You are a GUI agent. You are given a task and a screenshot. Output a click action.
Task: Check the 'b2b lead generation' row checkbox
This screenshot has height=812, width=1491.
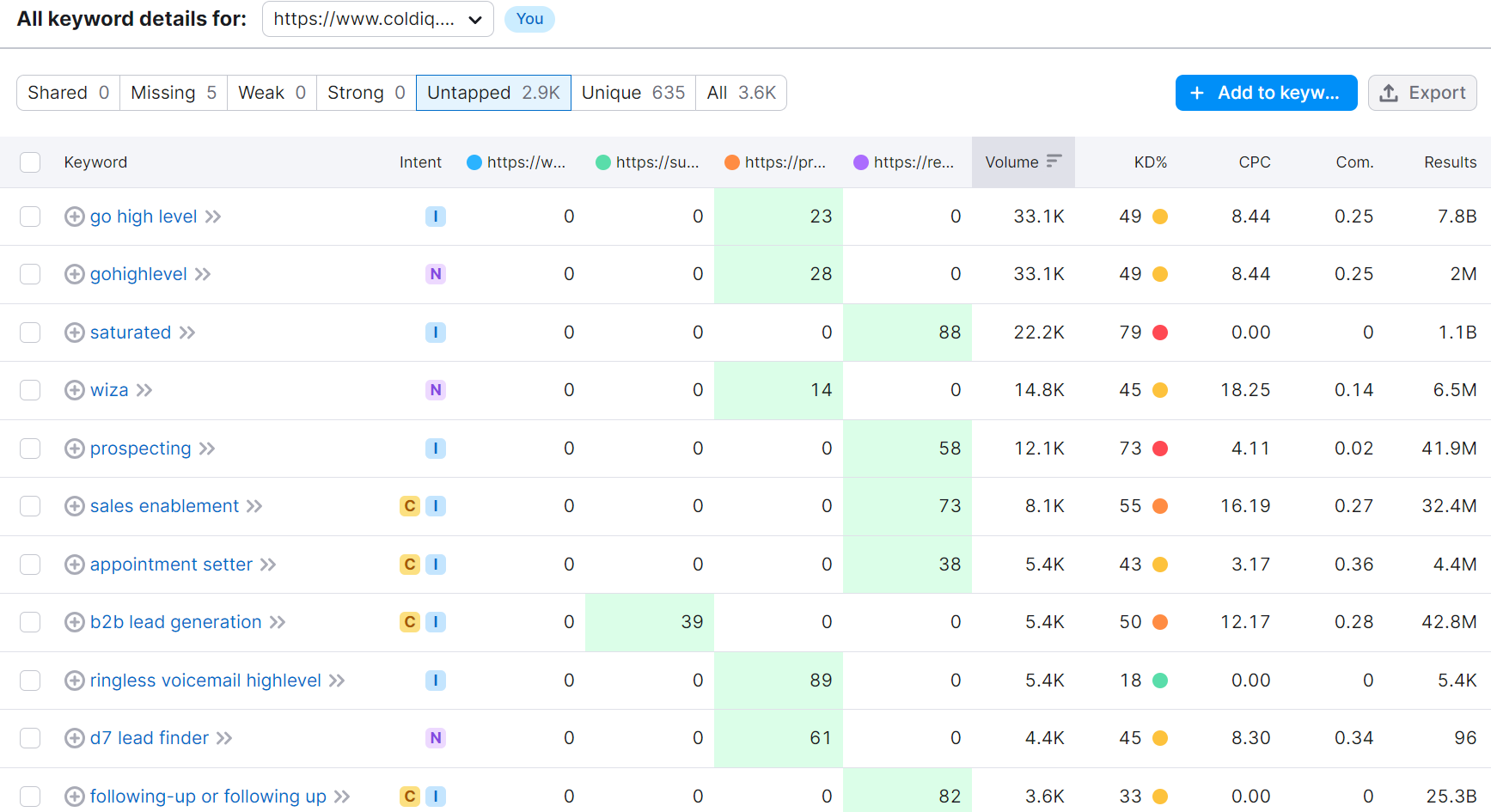tap(30, 622)
